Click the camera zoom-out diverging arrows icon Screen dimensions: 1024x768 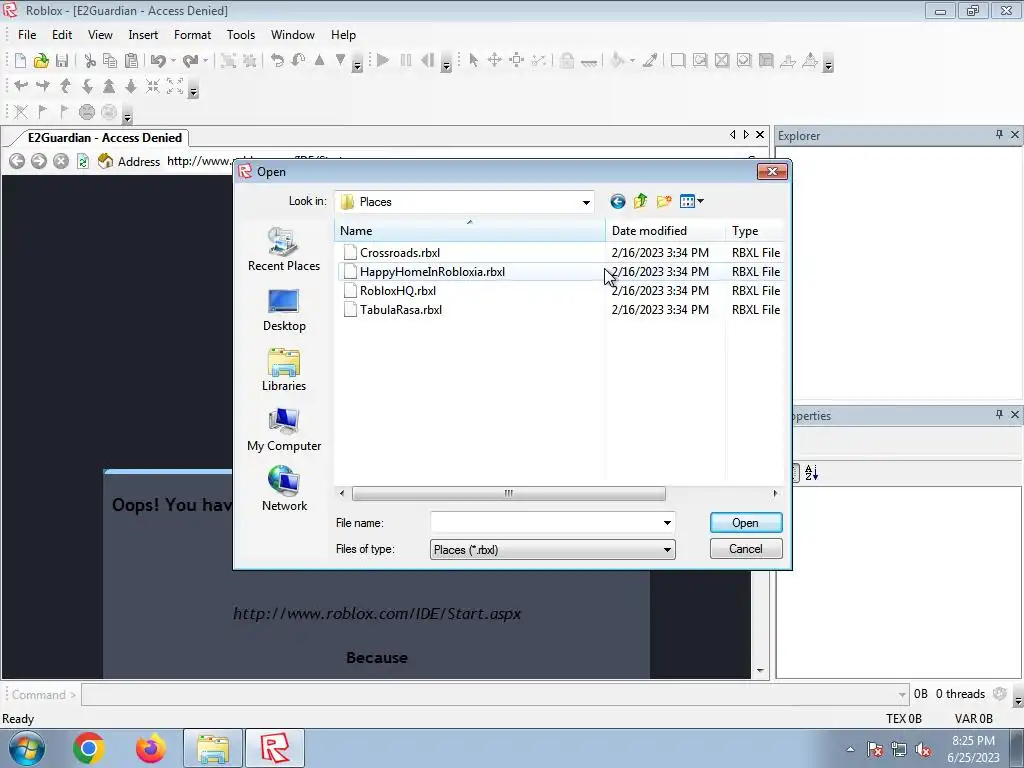(175, 86)
